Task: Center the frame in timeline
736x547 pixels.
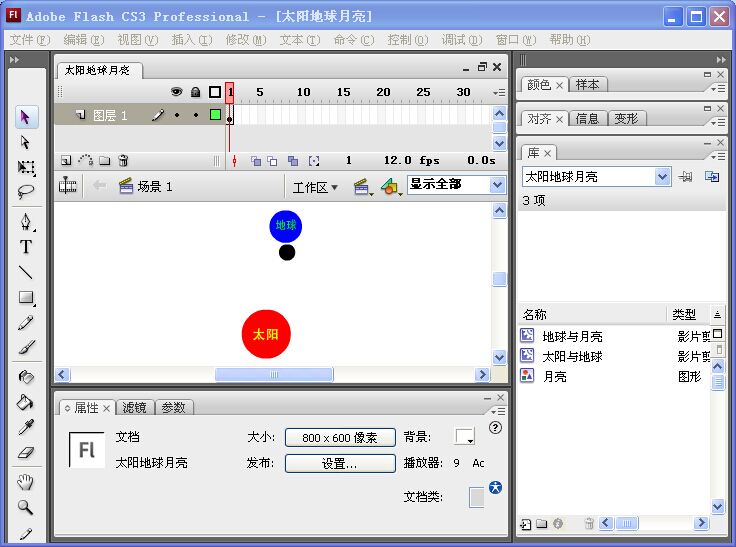Action: [x=235, y=161]
